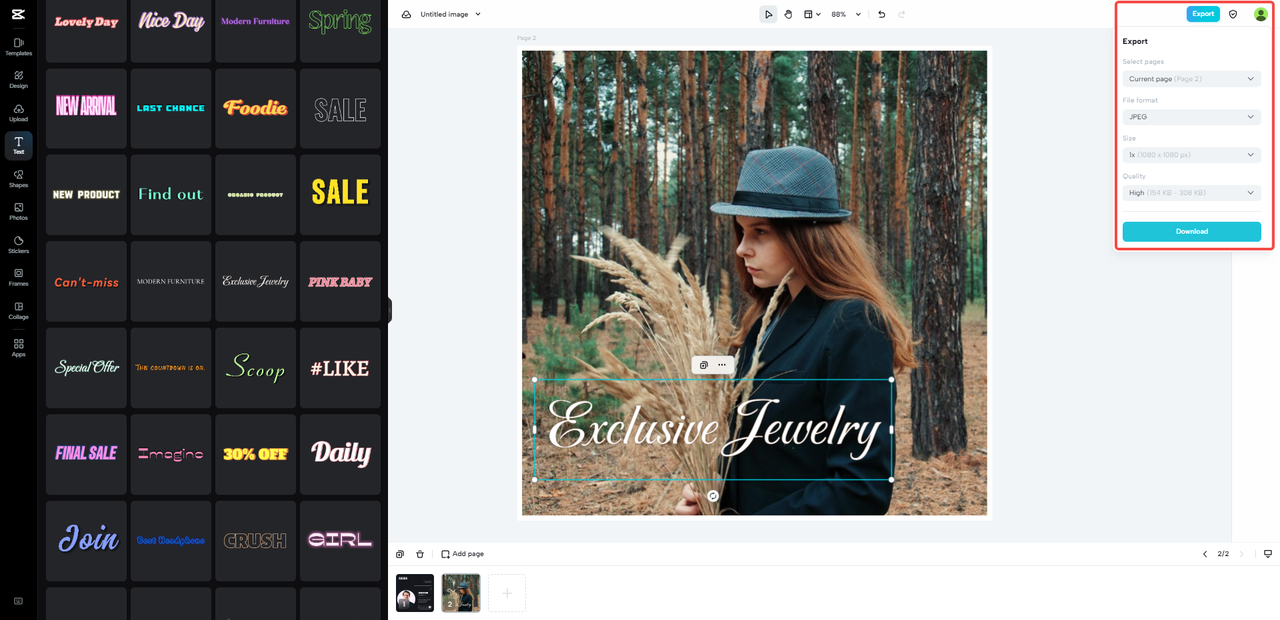The height and width of the screenshot is (620, 1280).
Task: Collapse the text styles side panel
Action: click(390, 310)
